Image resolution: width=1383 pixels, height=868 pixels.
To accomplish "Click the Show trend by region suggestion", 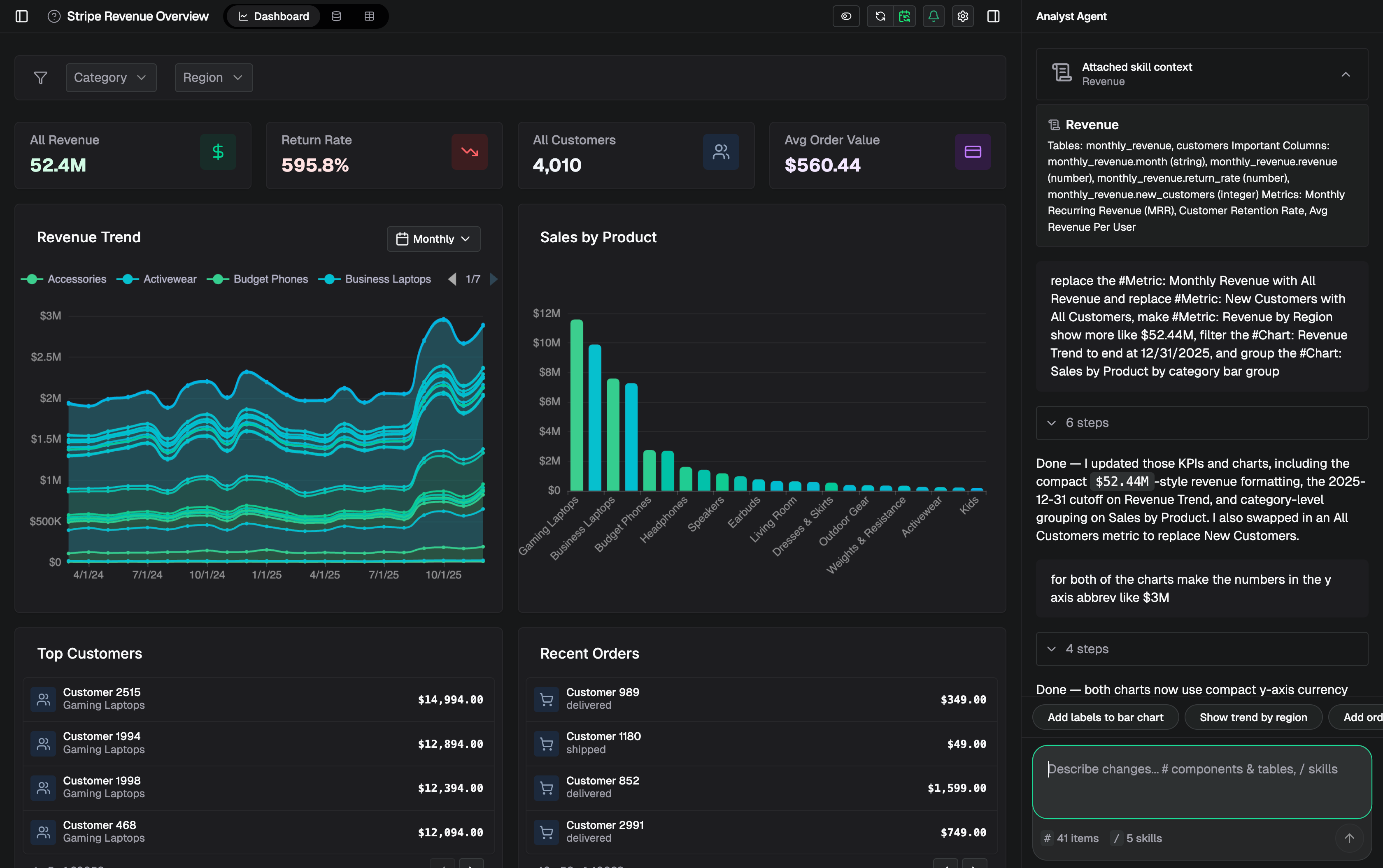I will pos(1253,717).
